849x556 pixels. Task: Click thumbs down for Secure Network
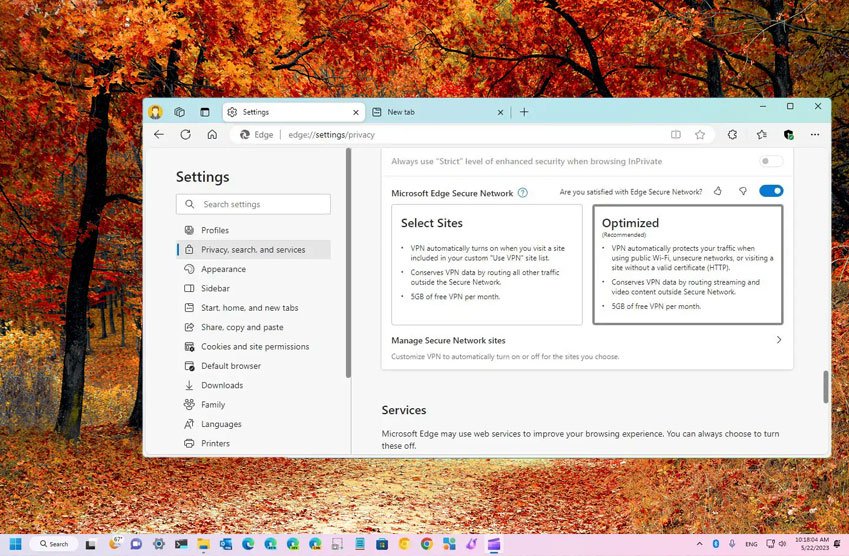(743, 191)
